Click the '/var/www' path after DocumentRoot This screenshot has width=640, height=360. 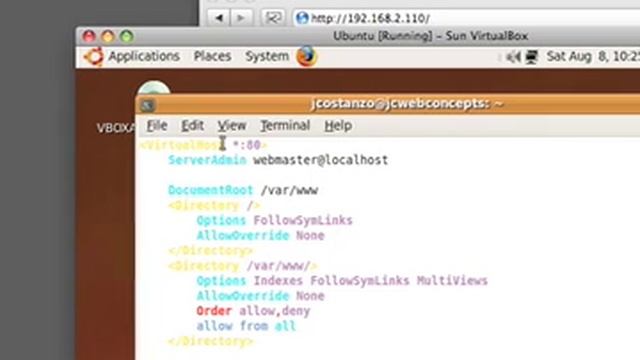289,190
